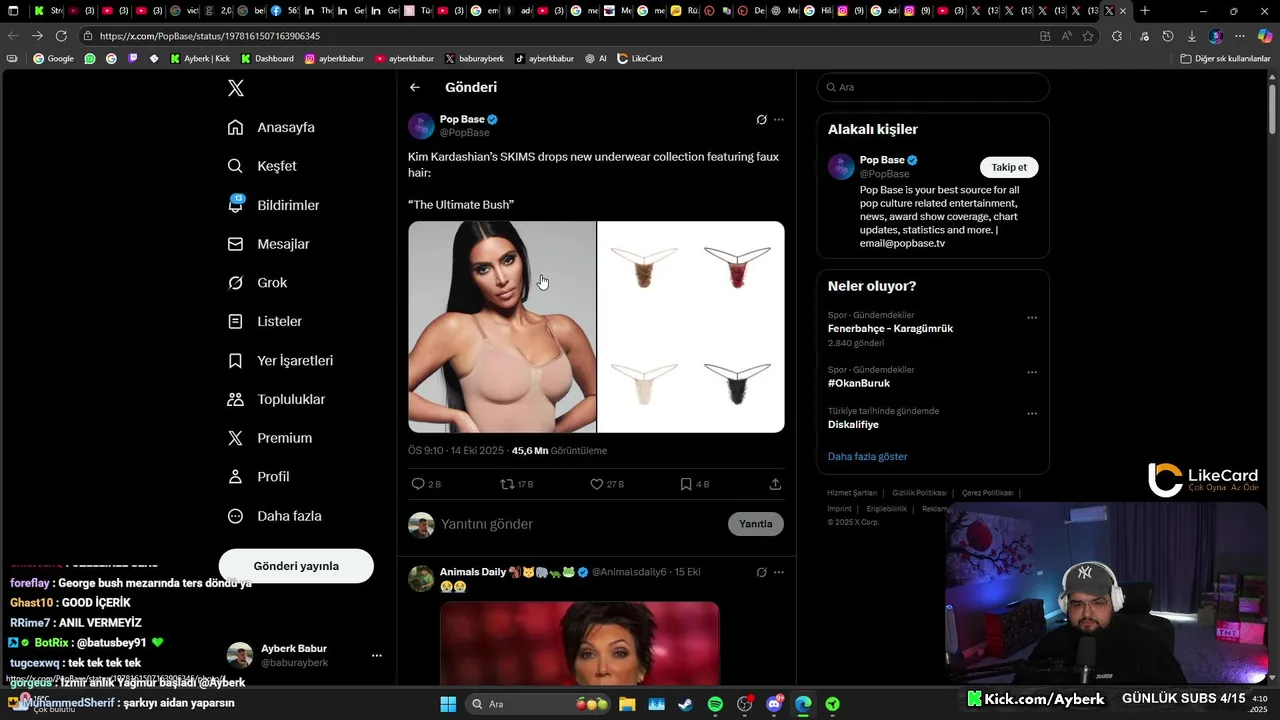Screen dimensions: 1280x720
Task: Open Topluluklar communities
Action: click(x=277, y=399)
